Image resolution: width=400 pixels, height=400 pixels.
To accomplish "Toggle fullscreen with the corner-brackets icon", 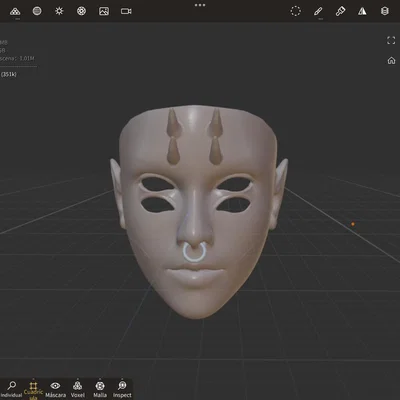I will (391, 41).
